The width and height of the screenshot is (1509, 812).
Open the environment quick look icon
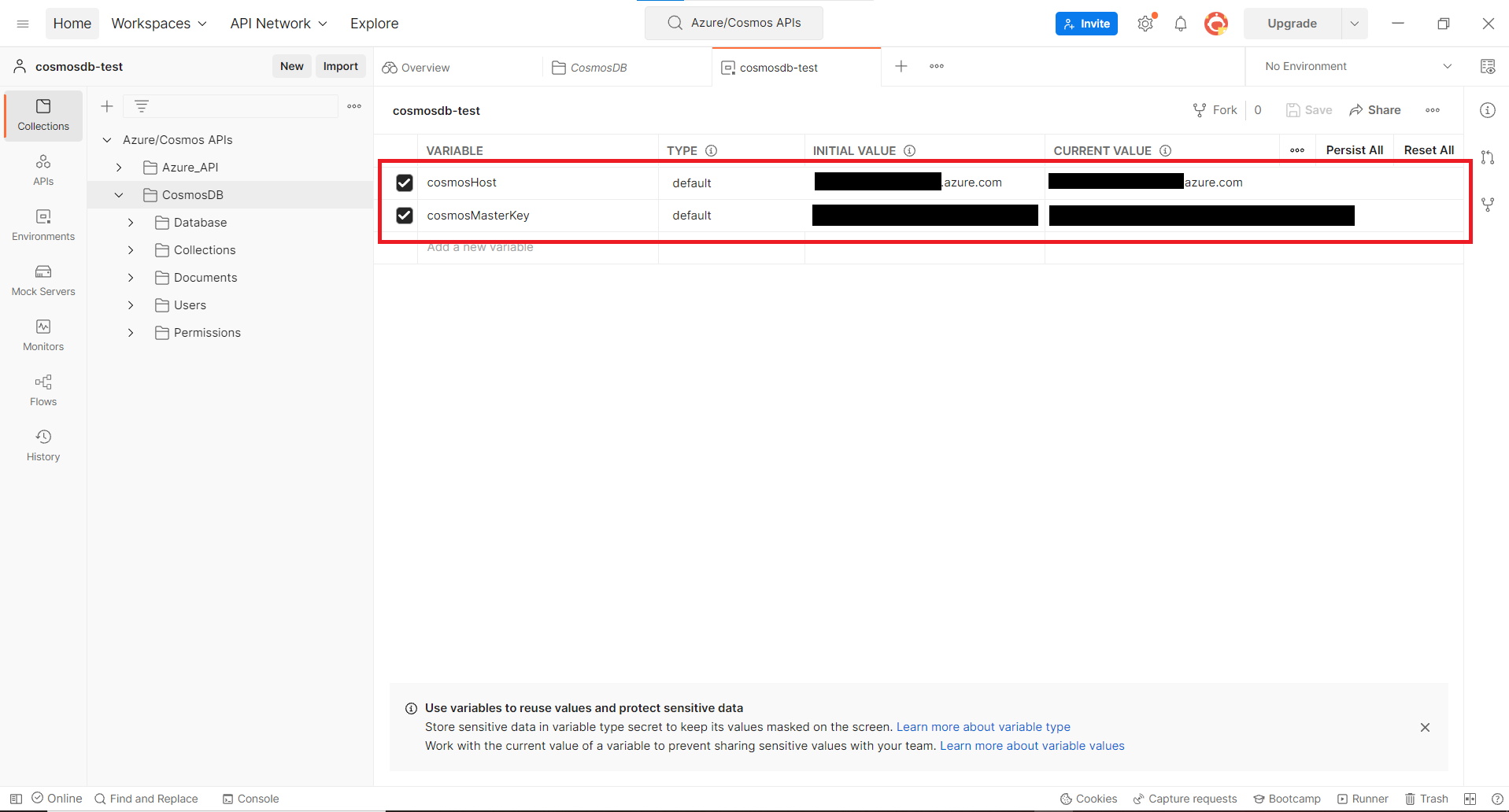coord(1488,67)
